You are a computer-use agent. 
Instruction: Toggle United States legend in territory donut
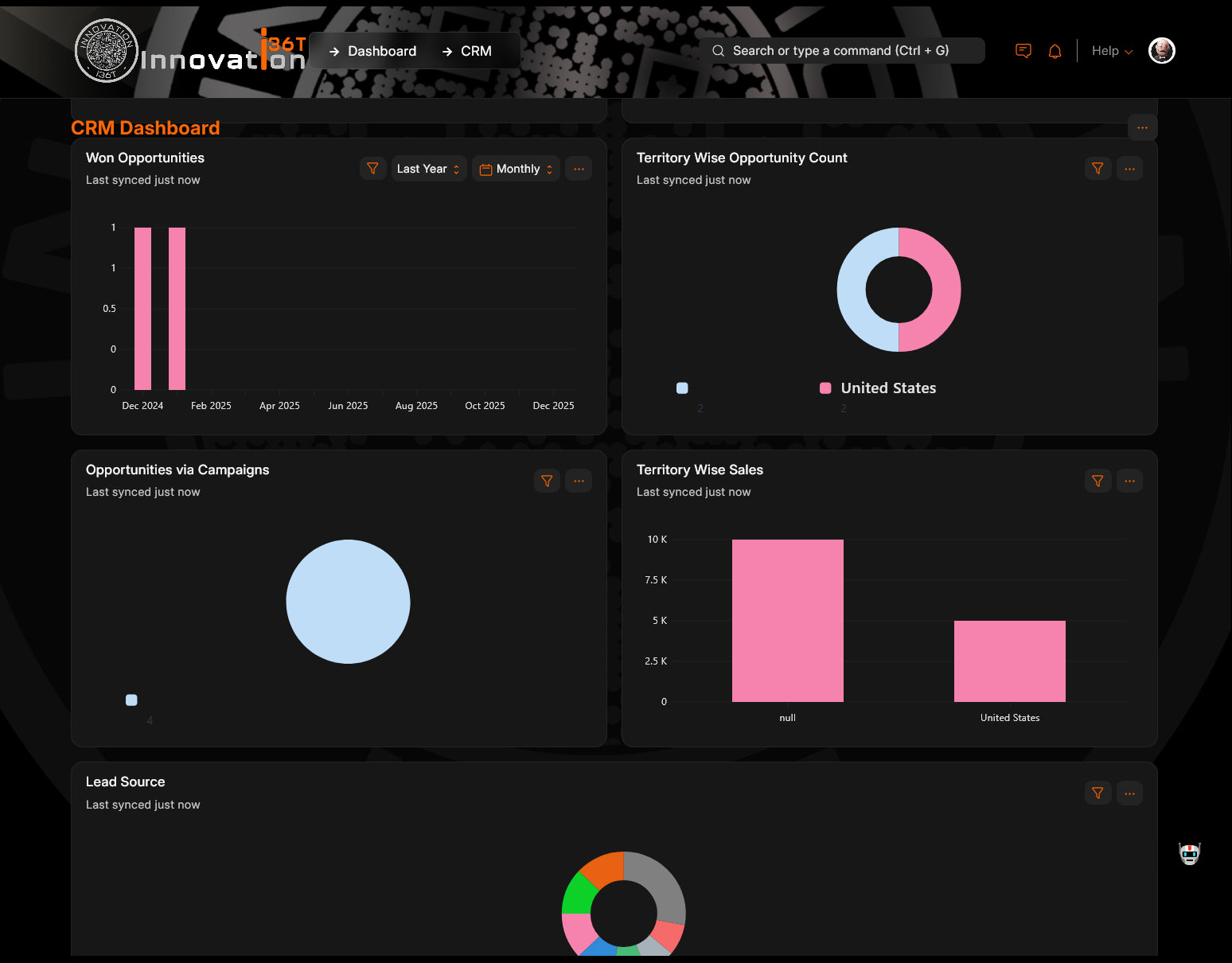pos(878,388)
